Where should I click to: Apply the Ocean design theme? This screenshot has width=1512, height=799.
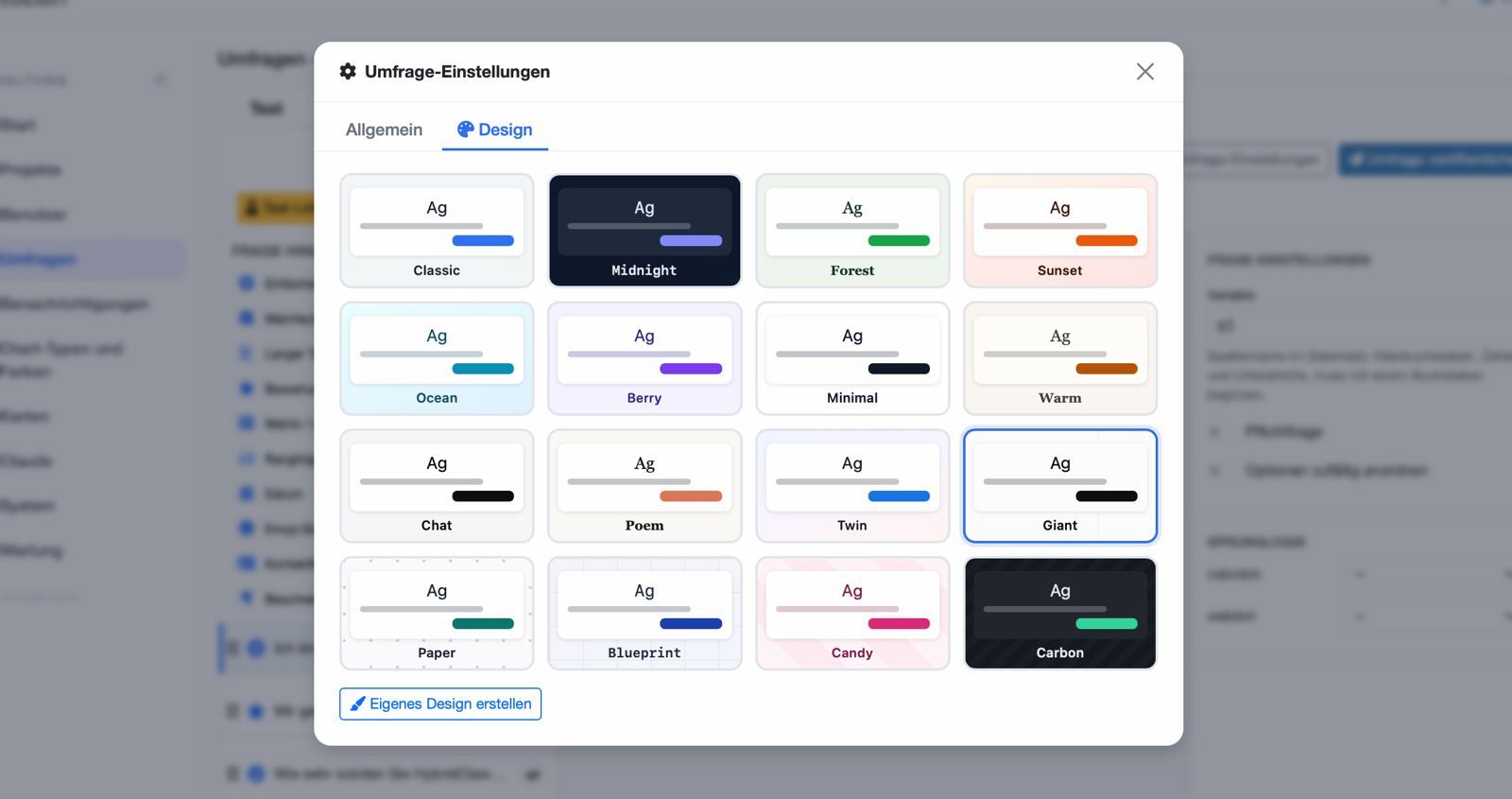437,358
